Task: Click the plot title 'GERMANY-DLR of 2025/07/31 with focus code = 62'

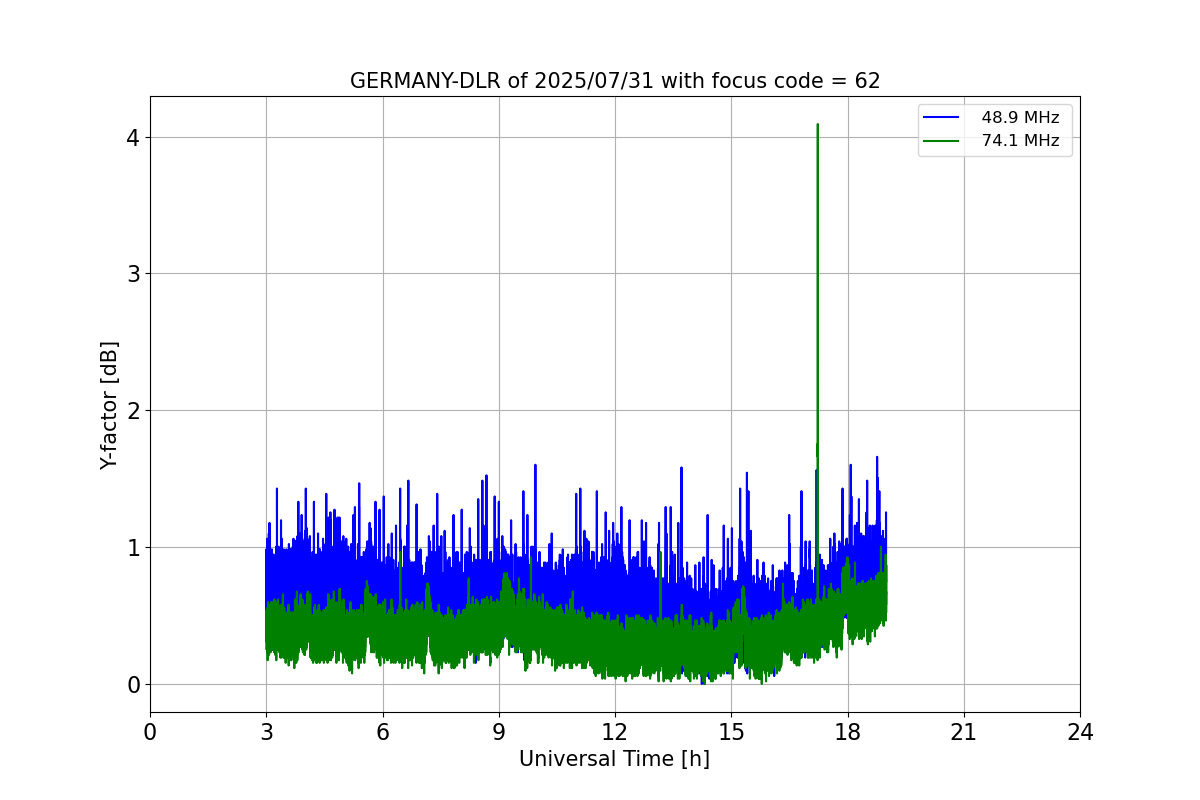Action: point(615,81)
